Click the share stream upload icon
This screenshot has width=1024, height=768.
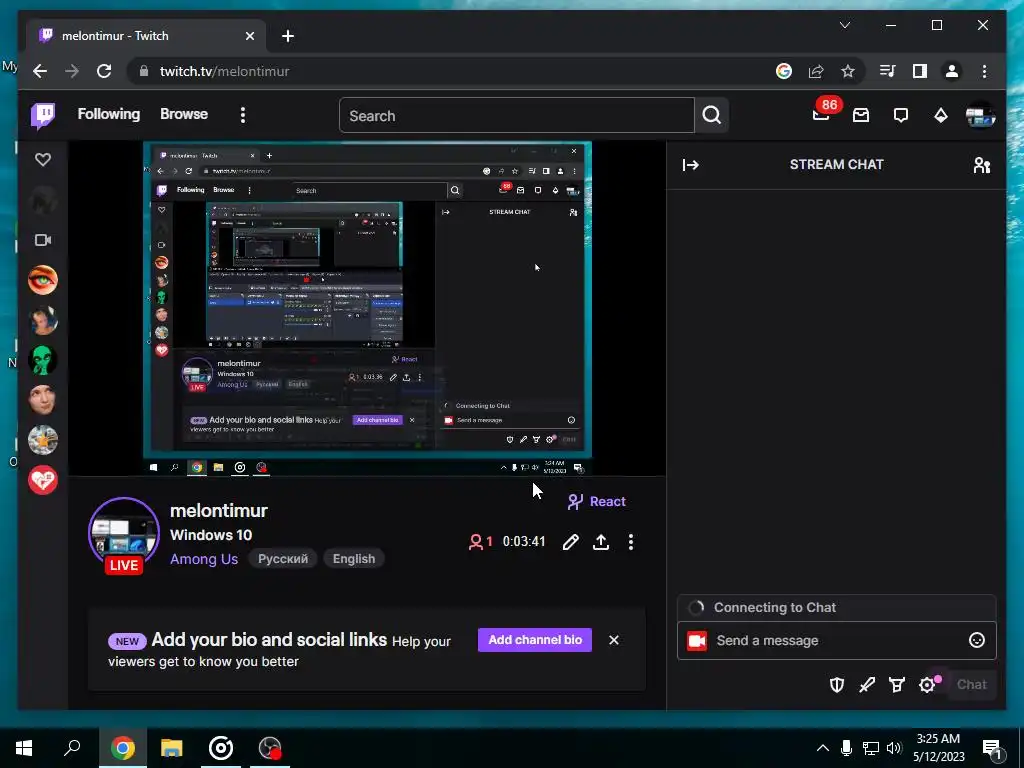601,542
